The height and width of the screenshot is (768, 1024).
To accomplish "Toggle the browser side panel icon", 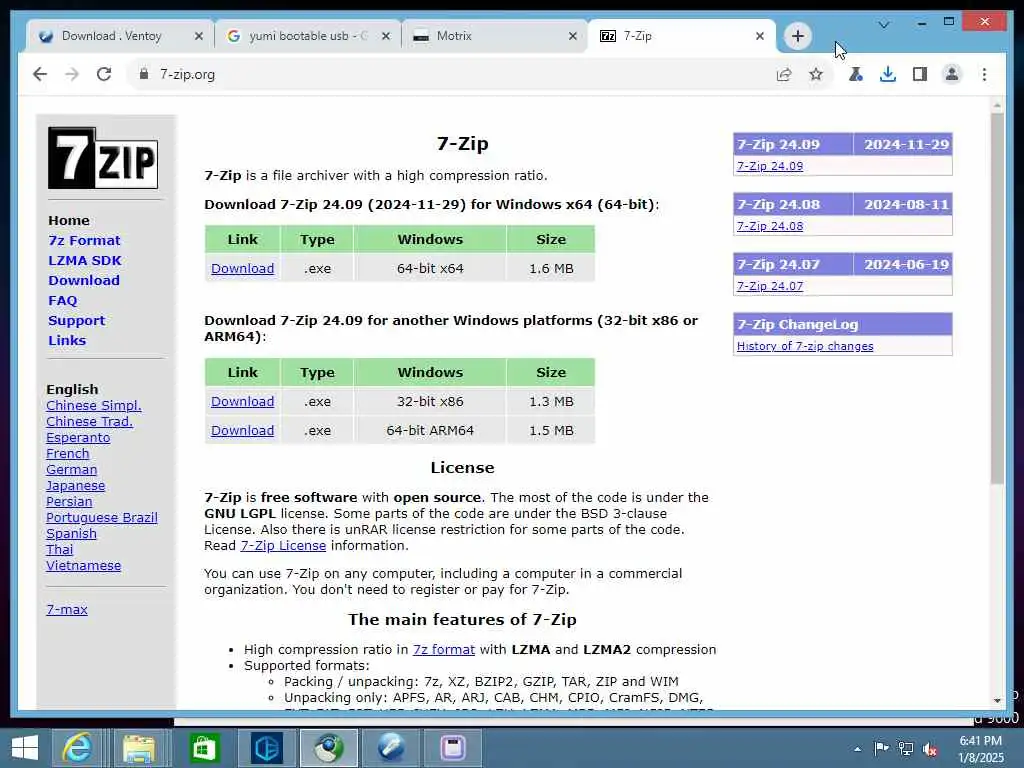I will pyautogui.click(x=920, y=74).
